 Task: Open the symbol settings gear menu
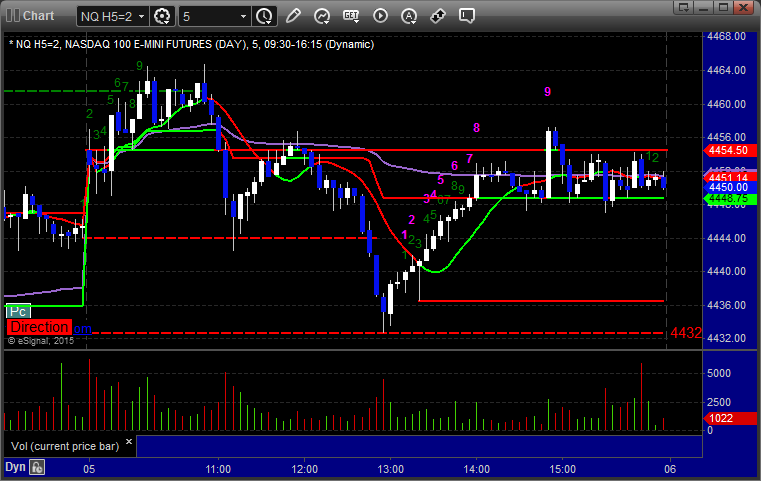coord(162,17)
